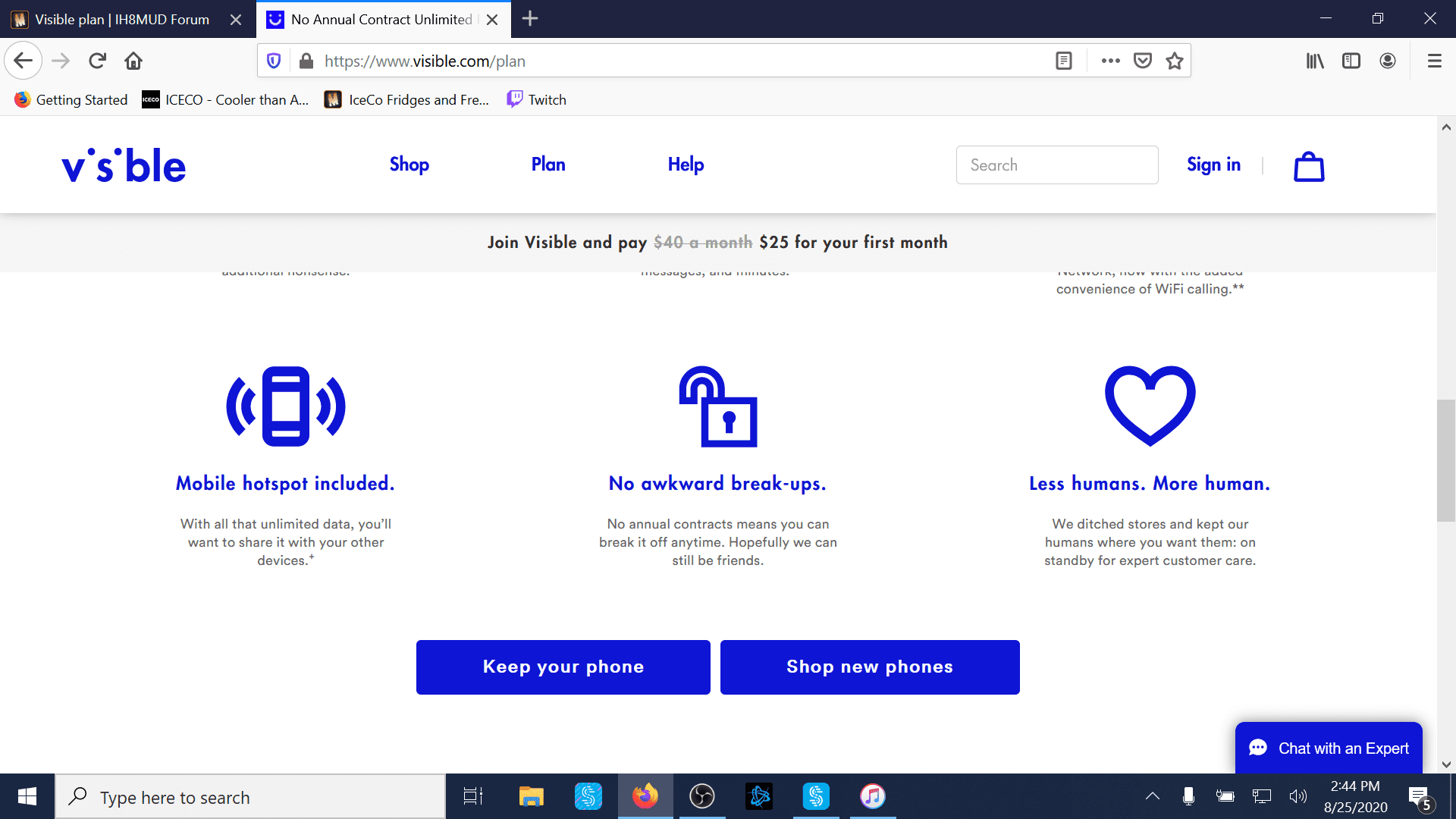Open IceCo Fridges and Fre... bookmark
The image size is (1456, 819).
[406, 100]
